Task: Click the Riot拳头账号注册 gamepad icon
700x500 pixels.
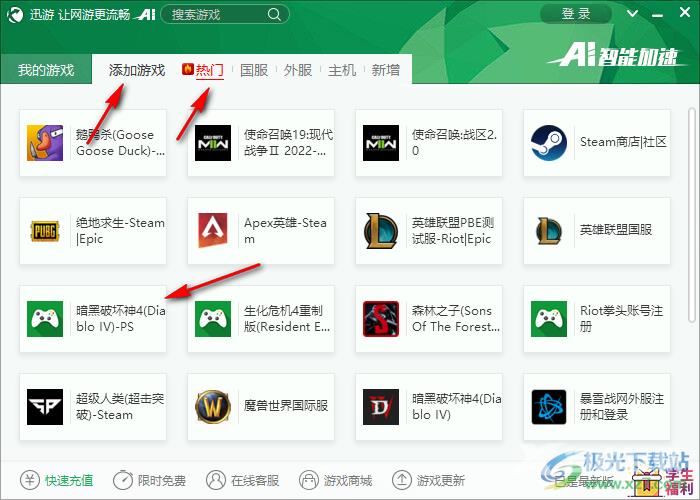Action: coord(549,319)
